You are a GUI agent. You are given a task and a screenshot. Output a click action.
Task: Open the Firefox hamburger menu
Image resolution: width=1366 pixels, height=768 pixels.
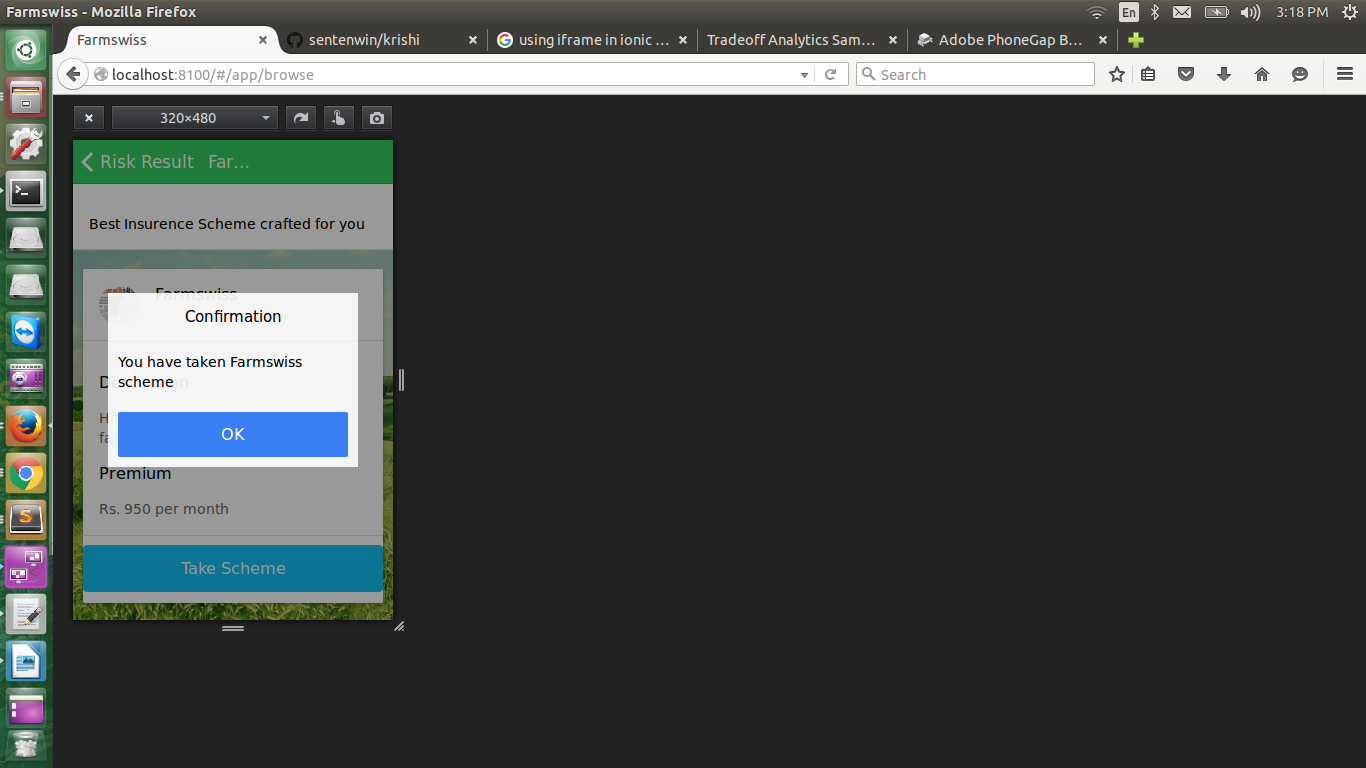pos(1345,74)
